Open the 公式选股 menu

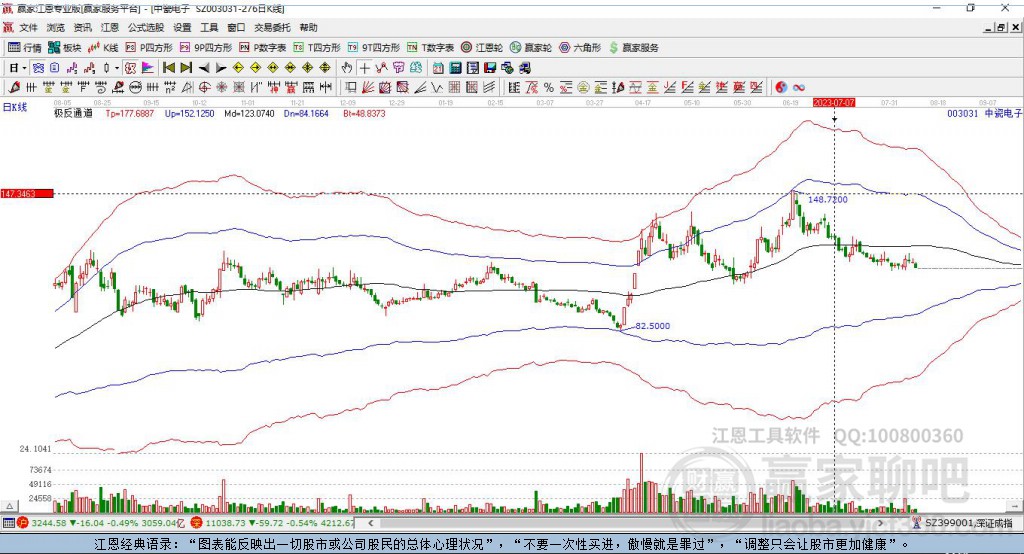[x=146, y=27]
